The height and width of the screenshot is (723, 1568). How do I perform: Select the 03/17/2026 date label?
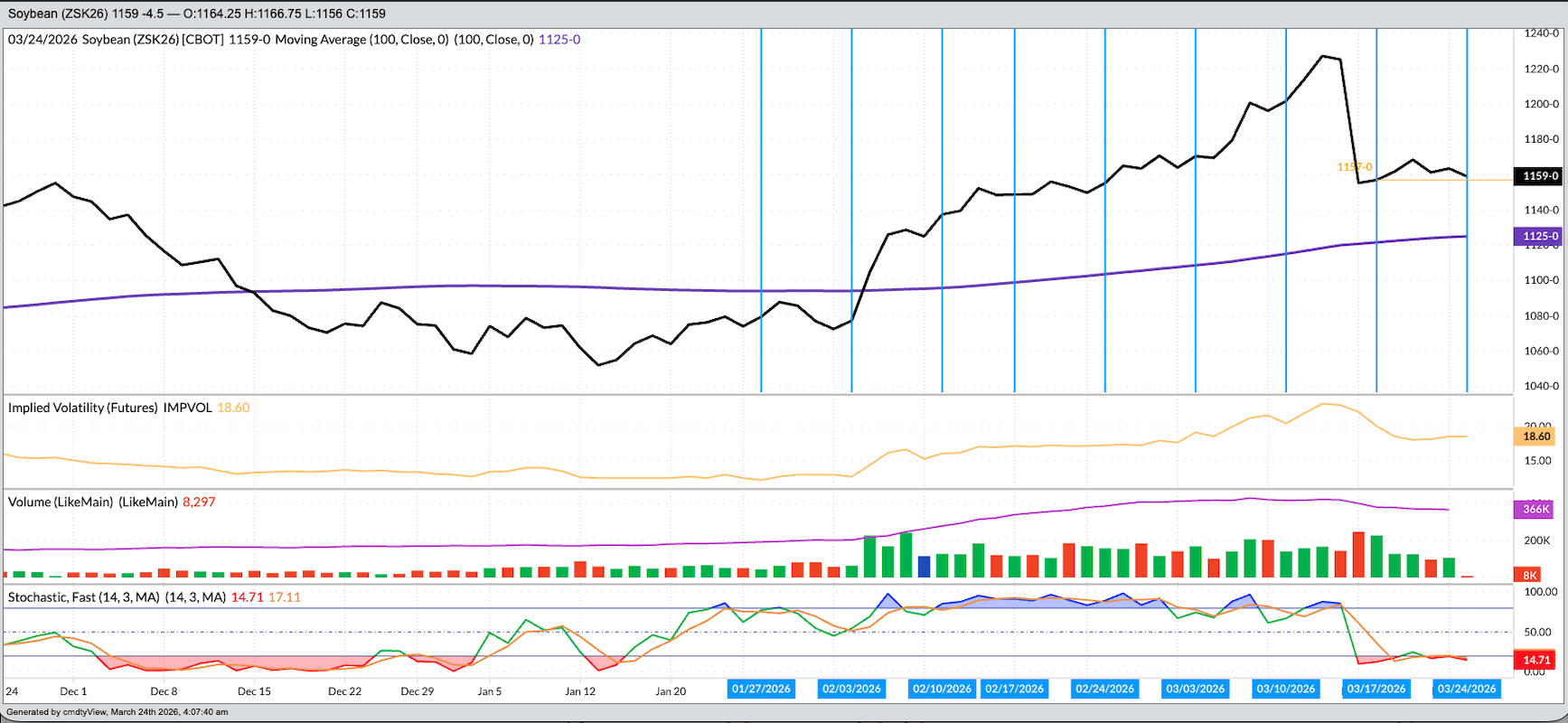tap(1376, 689)
